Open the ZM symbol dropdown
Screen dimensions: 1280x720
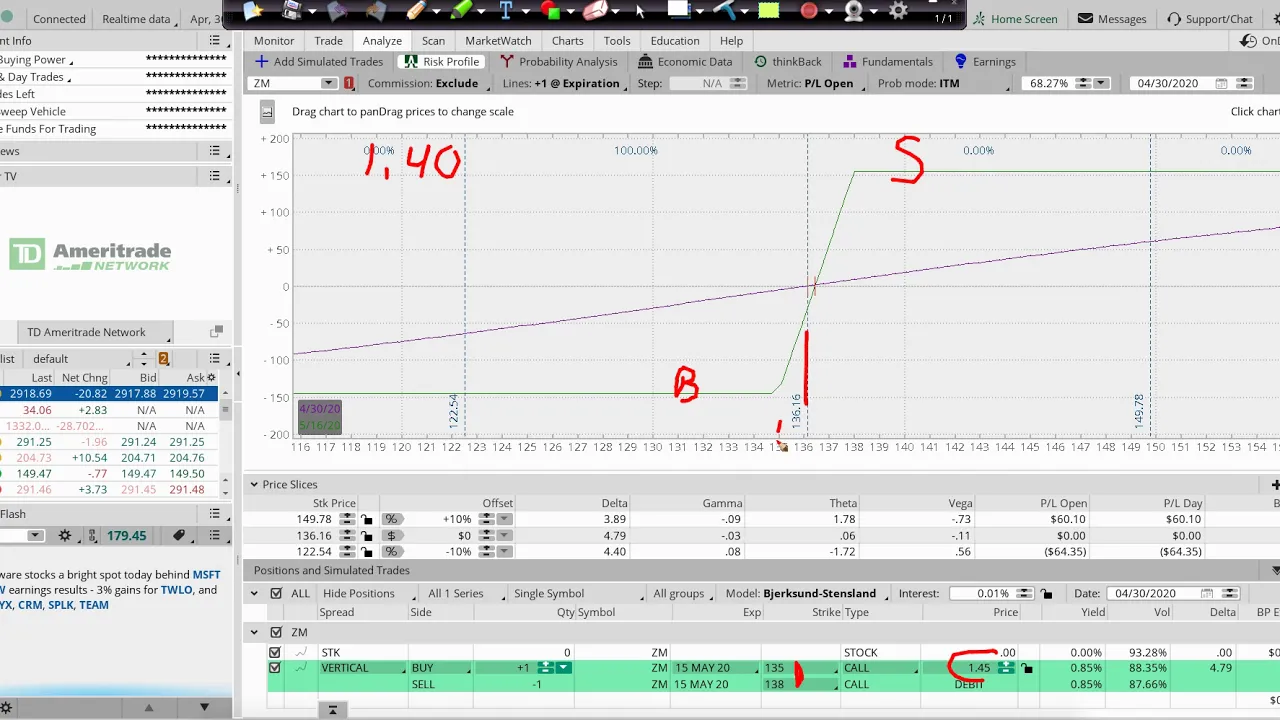(328, 83)
